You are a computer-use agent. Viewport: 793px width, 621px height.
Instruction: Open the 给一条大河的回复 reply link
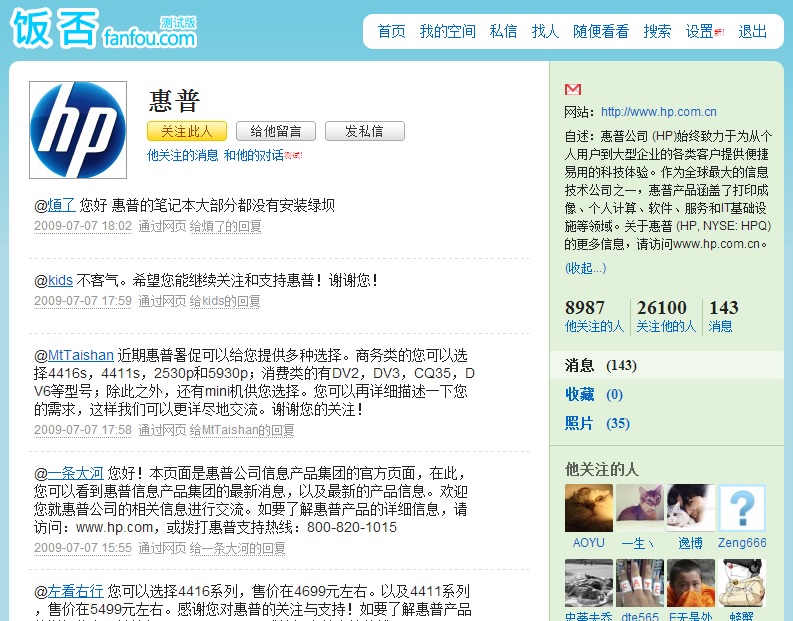click(x=238, y=548)
